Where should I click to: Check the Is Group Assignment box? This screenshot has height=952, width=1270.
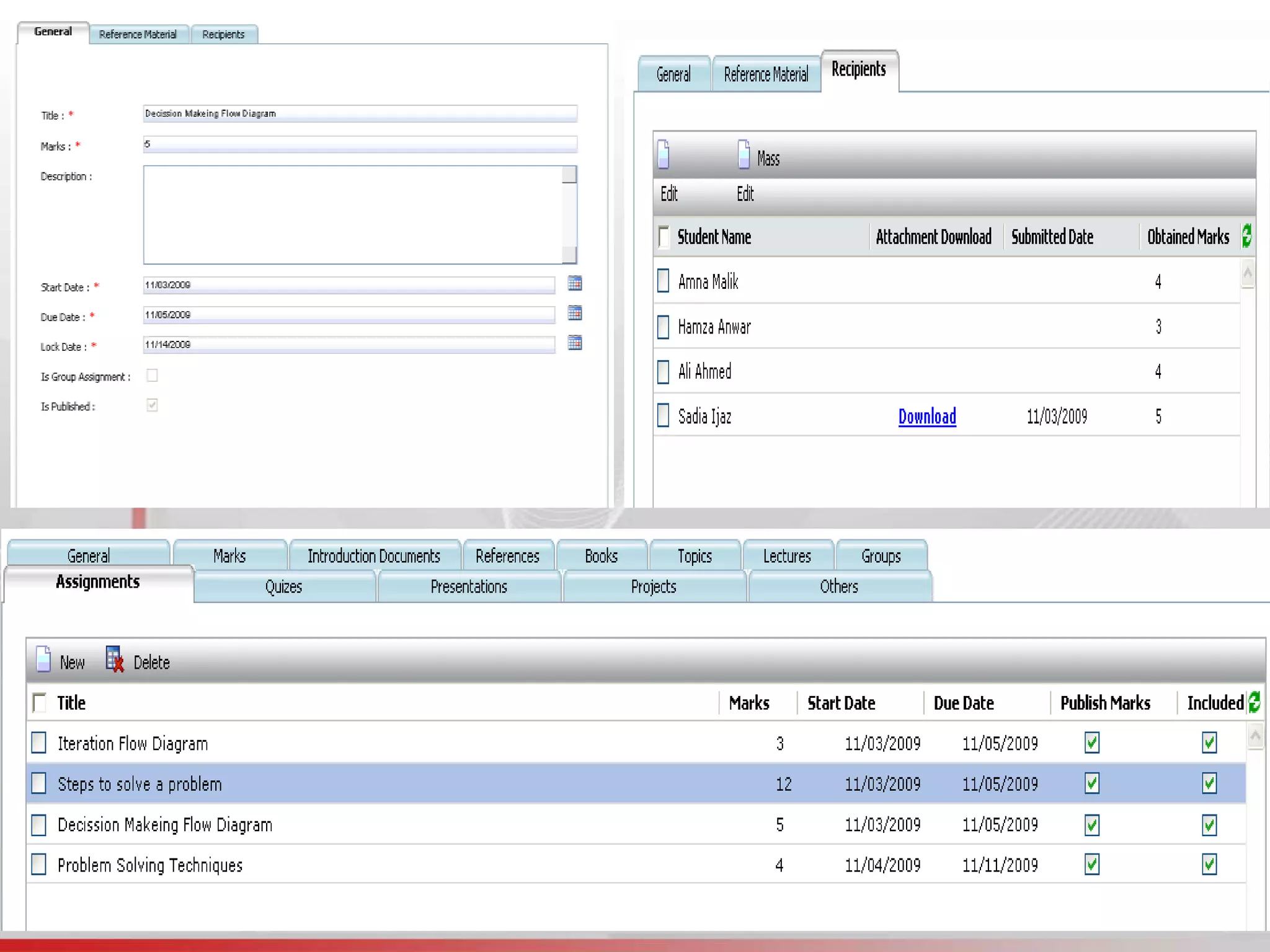click(152, 376)
